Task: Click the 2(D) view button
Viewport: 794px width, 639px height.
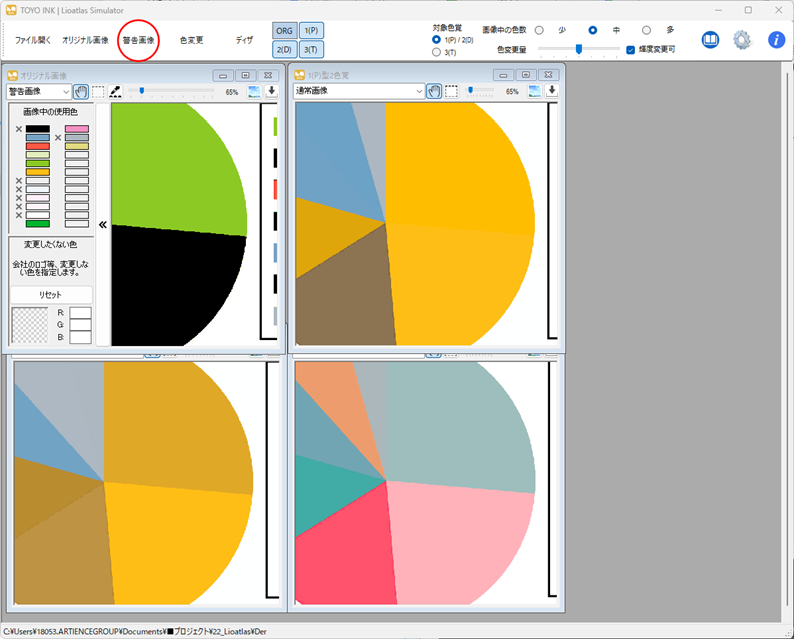Action: click(x=284, y=49)
